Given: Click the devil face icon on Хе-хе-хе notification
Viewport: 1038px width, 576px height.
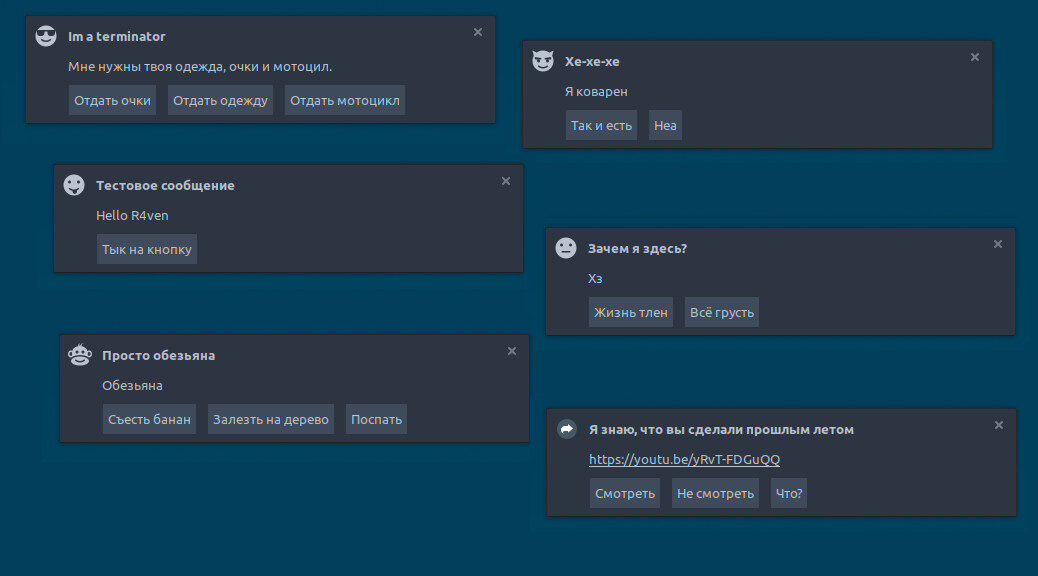Looking at the screenshot, I should pyautogui.click(x=543, y=62).
